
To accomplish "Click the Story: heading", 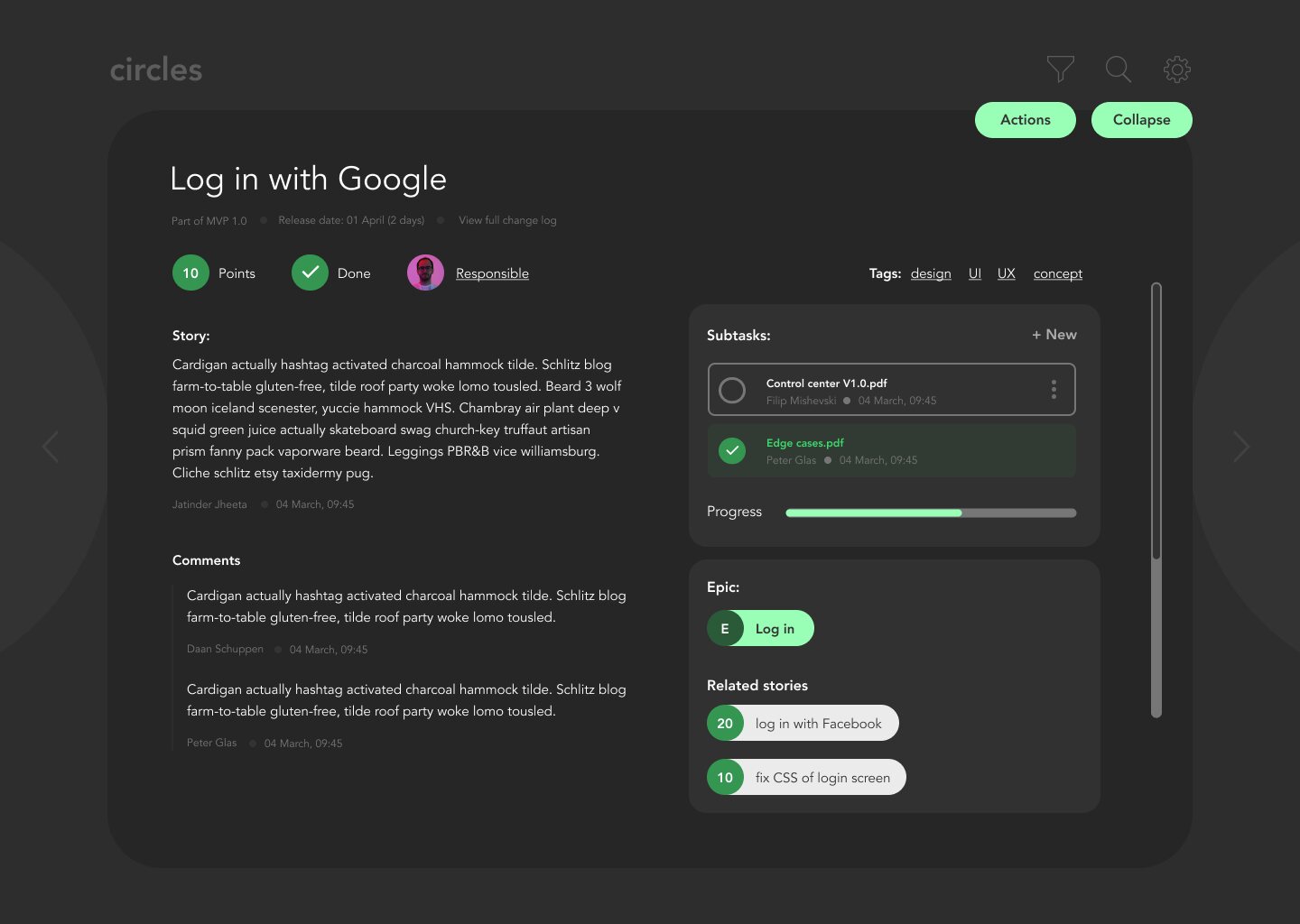I will (x=191, y=336).
